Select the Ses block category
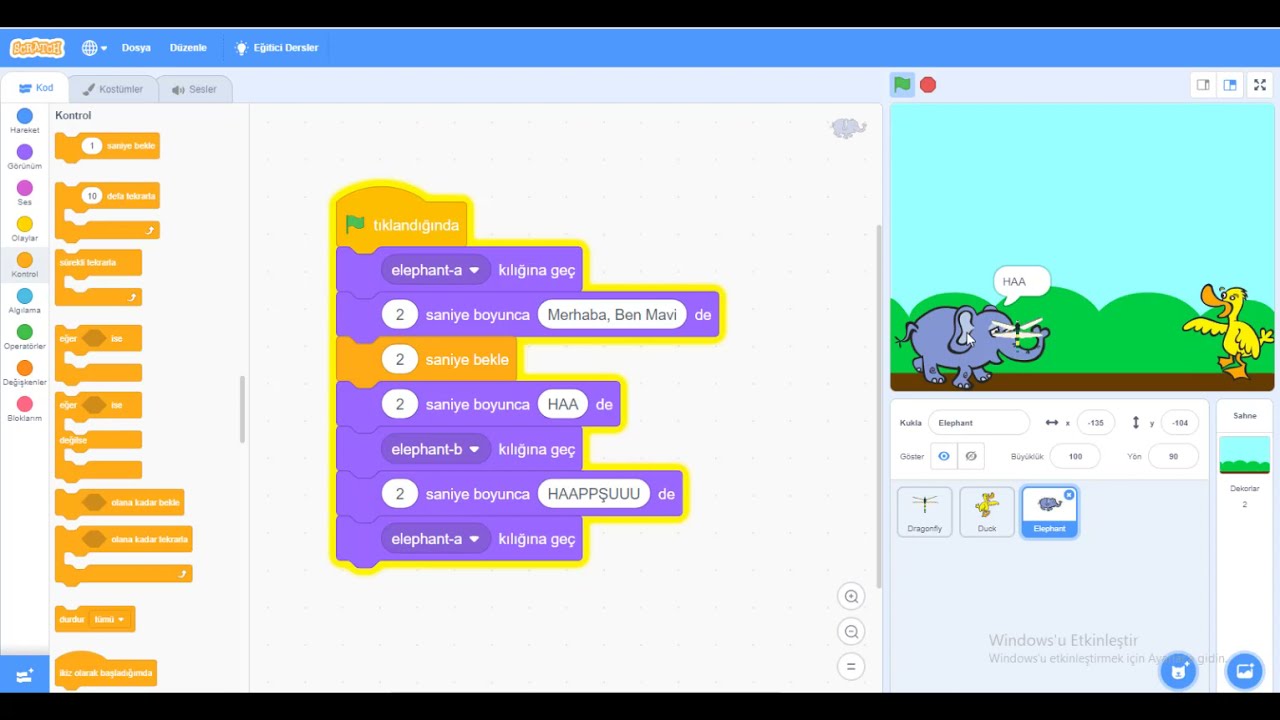 coord(25,194)
